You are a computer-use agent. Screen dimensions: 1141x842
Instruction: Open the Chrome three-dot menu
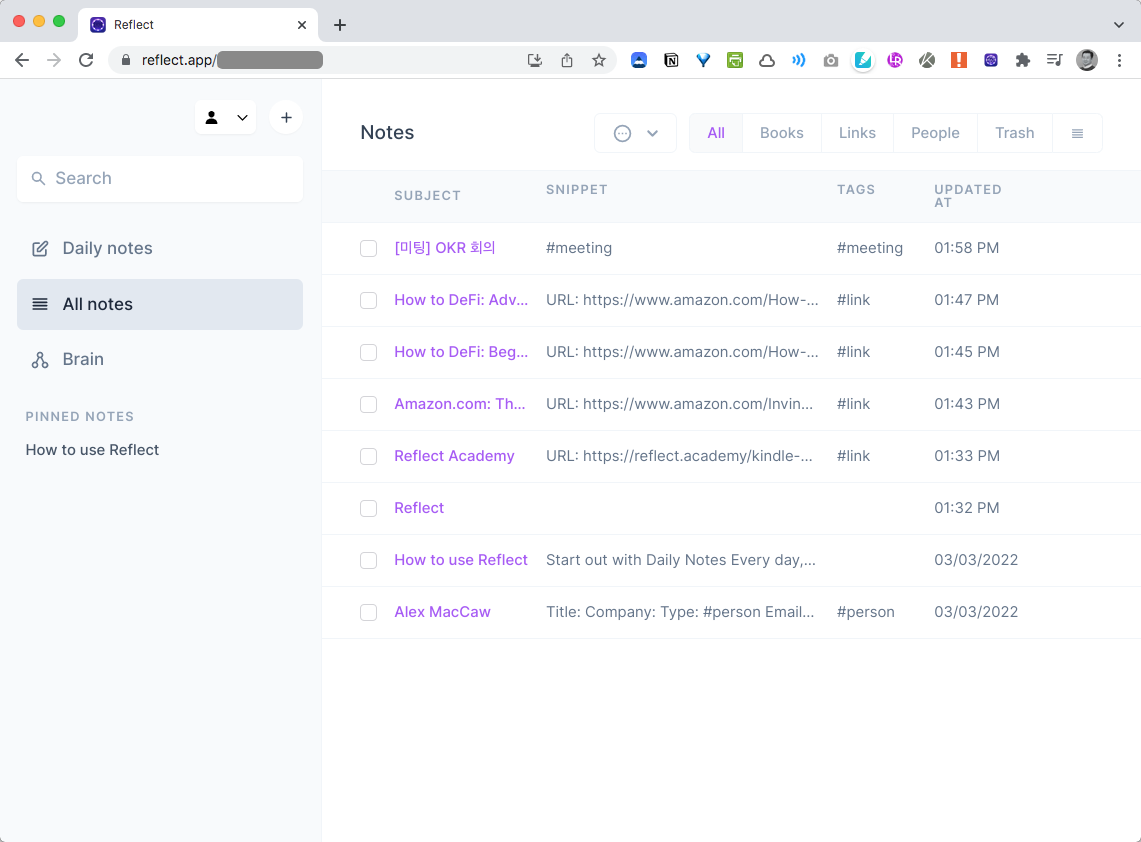click(1119, 60)
